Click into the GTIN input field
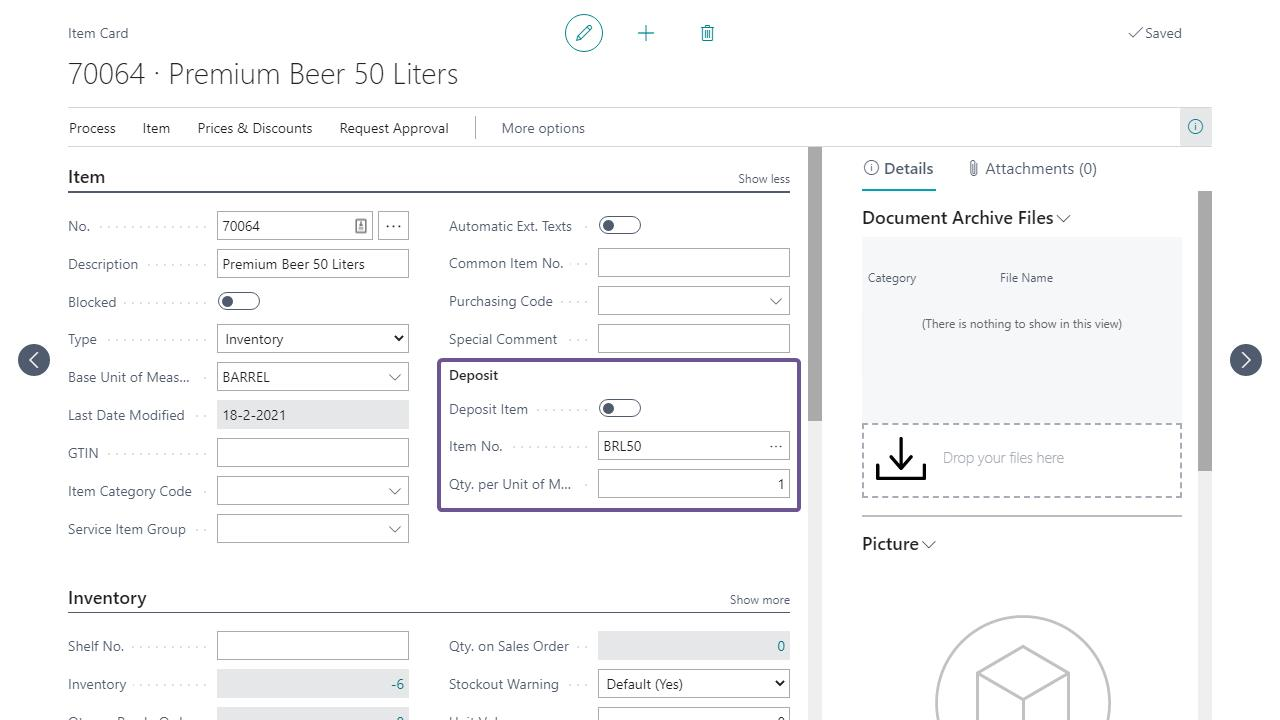1280x720 pixels. coord(312,453)
